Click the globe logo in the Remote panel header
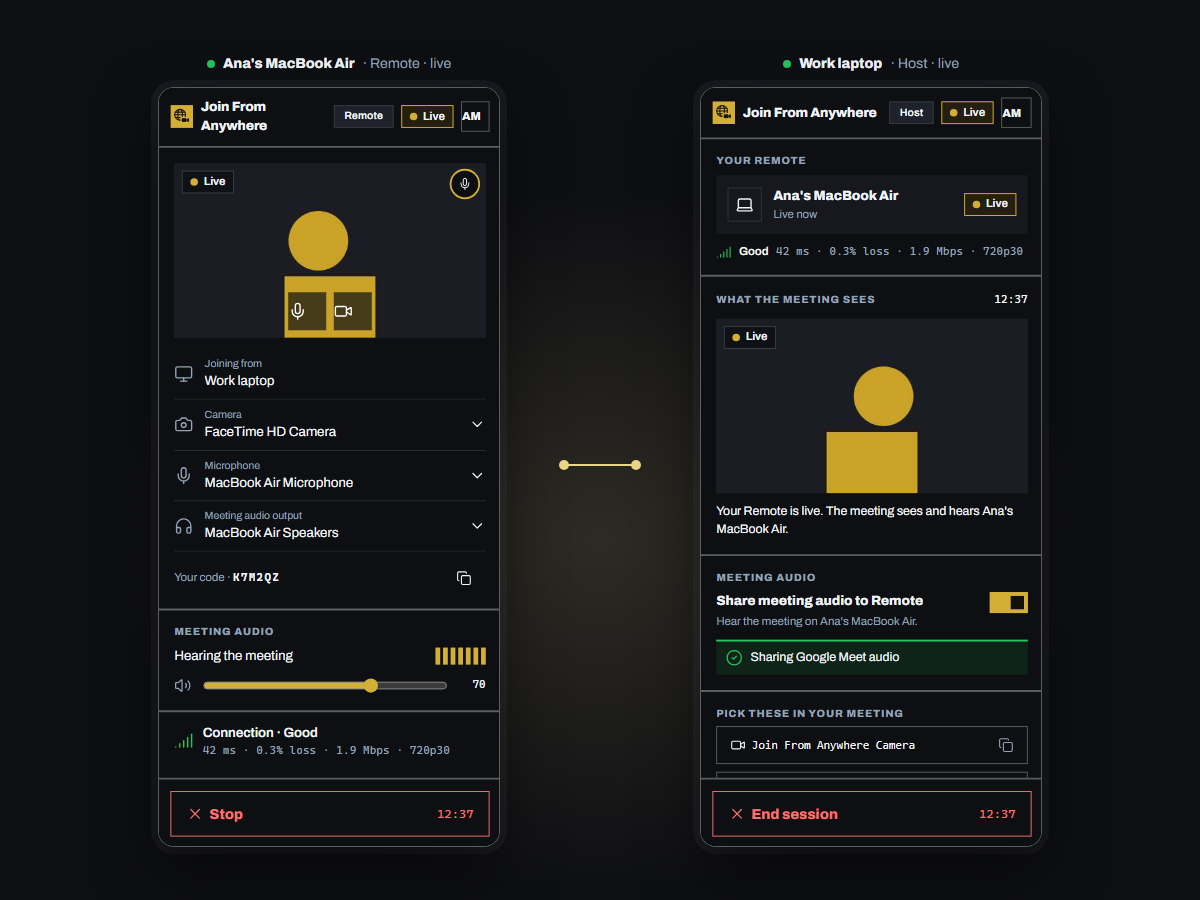The height and width of the screenshot is (900, 1200). pos(181,116)
